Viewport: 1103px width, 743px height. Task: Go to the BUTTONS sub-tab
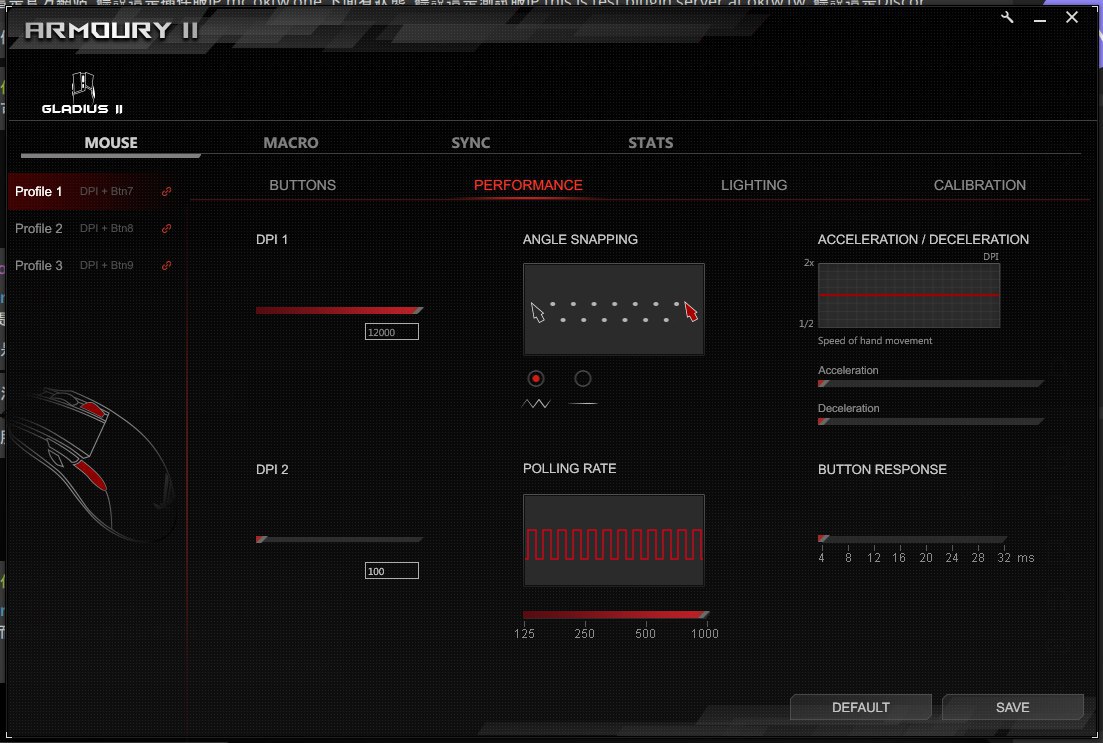click(302, 185)
